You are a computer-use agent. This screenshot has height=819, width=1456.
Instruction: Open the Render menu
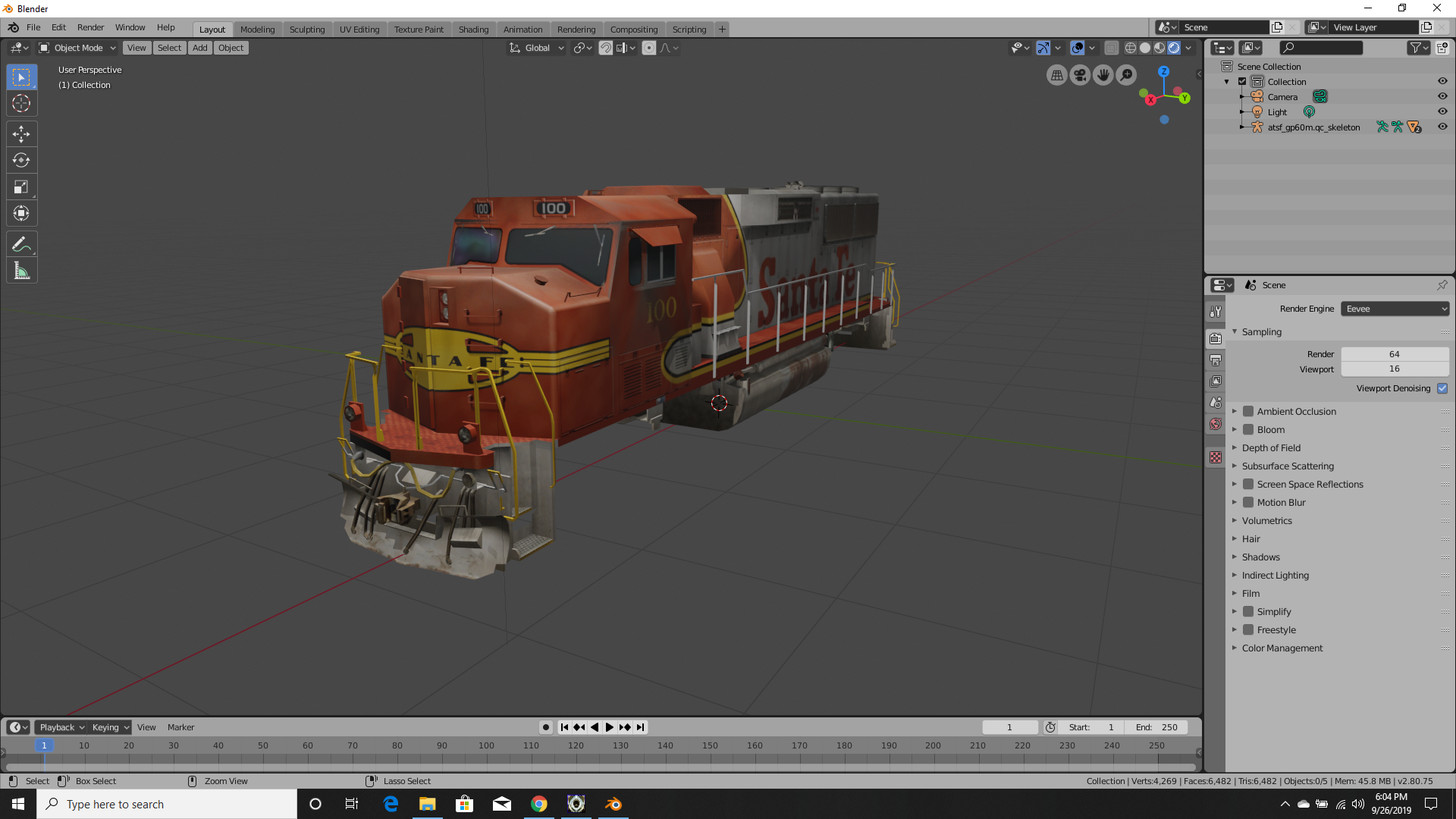pyautogui.click(x=90, y=27)
